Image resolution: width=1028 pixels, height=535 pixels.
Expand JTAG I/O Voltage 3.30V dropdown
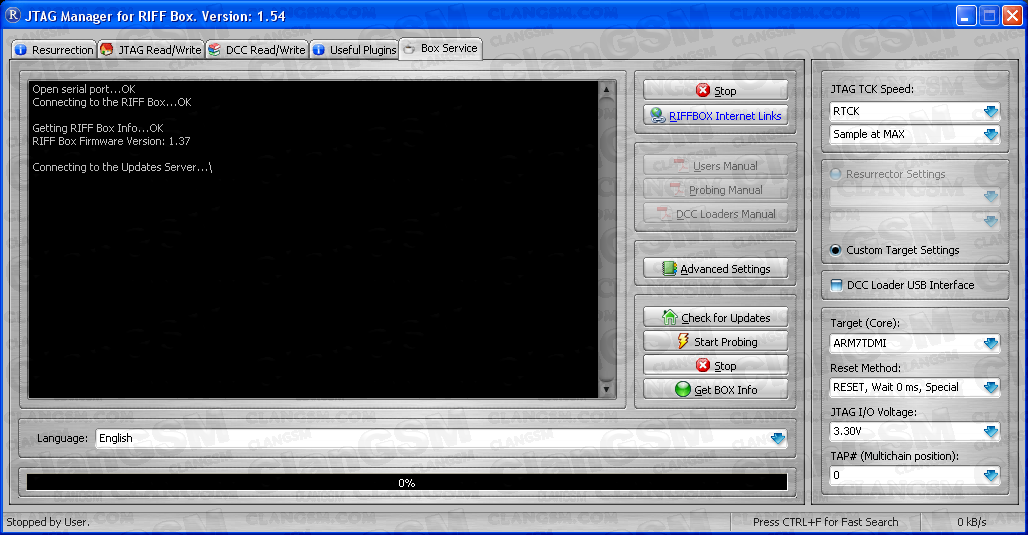pos(991,431)
